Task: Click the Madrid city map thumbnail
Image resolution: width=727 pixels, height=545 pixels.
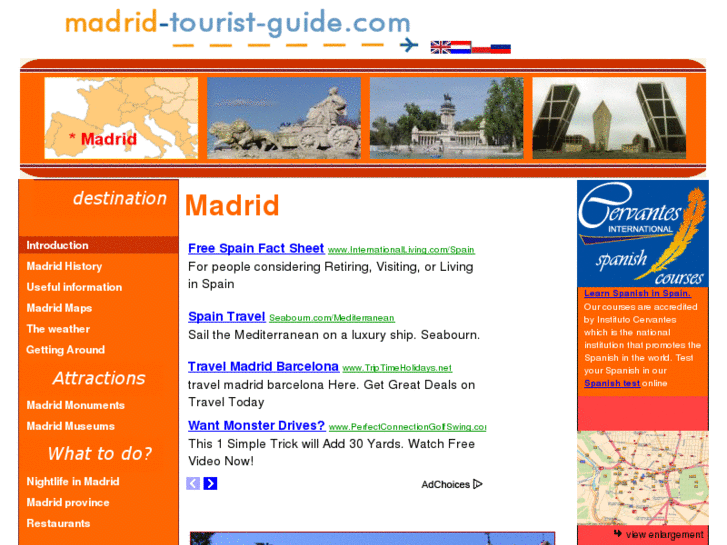Action: pyautogui.click(x=643, y=478)
